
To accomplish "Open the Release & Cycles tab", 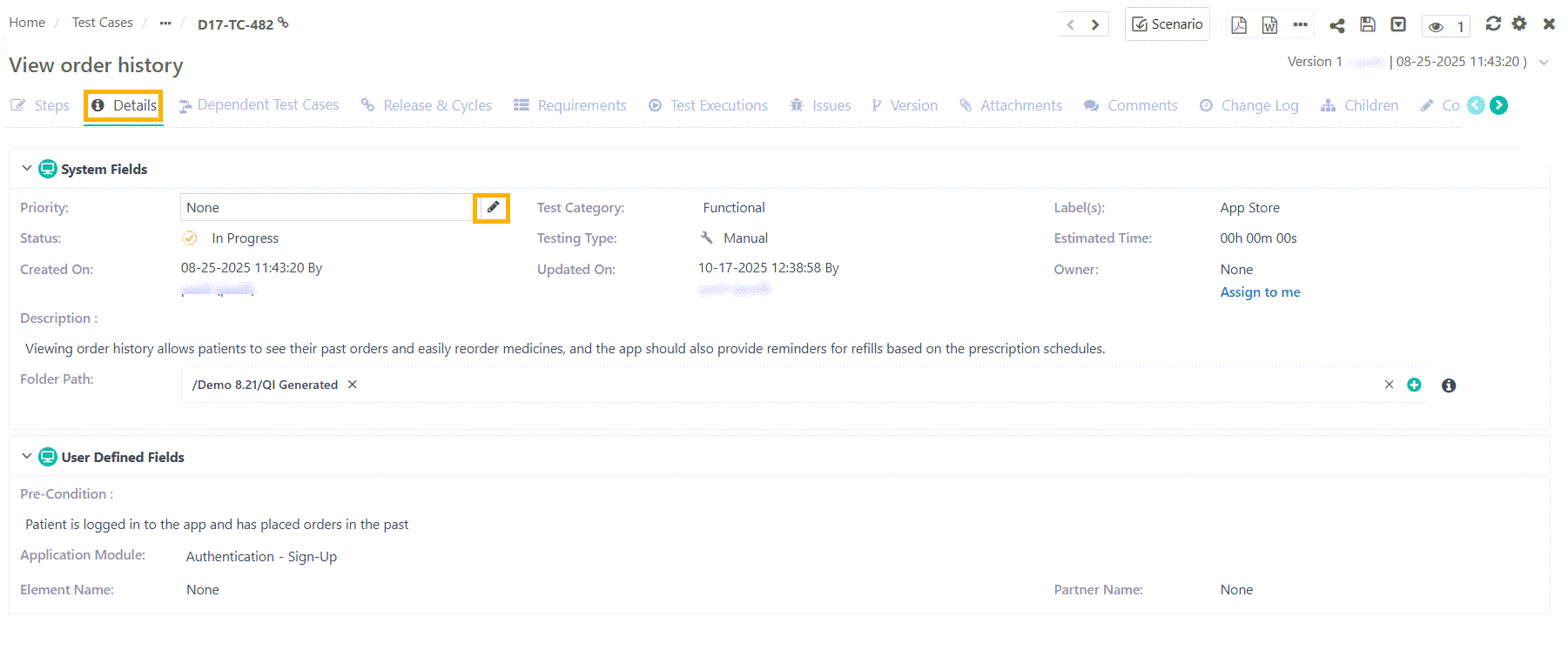I will coord(427,105).
